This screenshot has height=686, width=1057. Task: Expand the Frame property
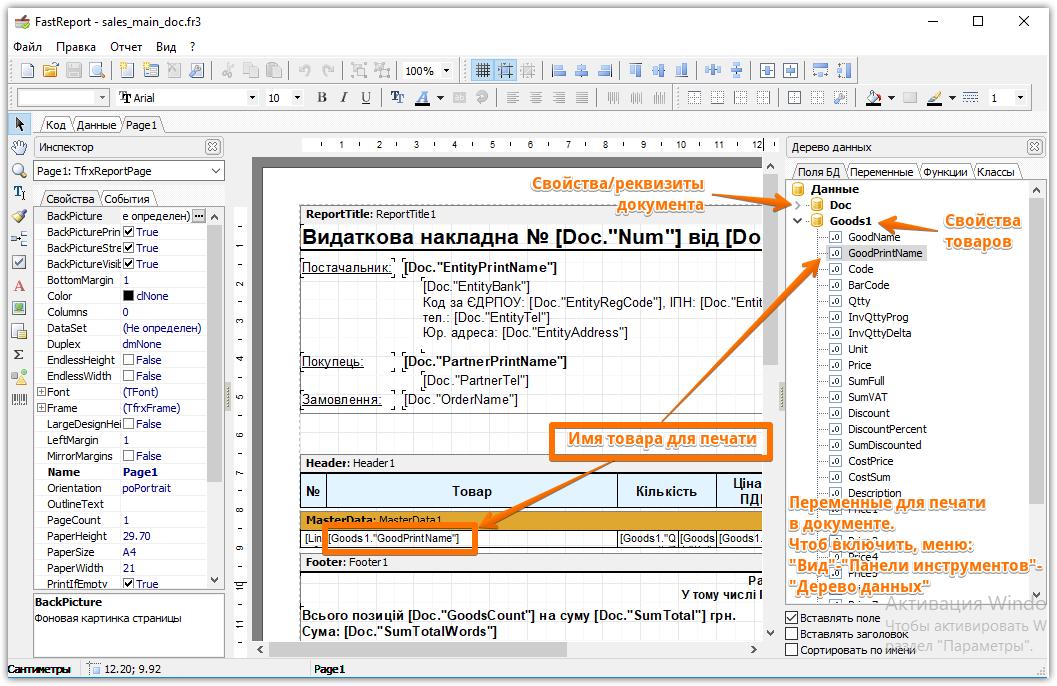click(x=41, y=408)
